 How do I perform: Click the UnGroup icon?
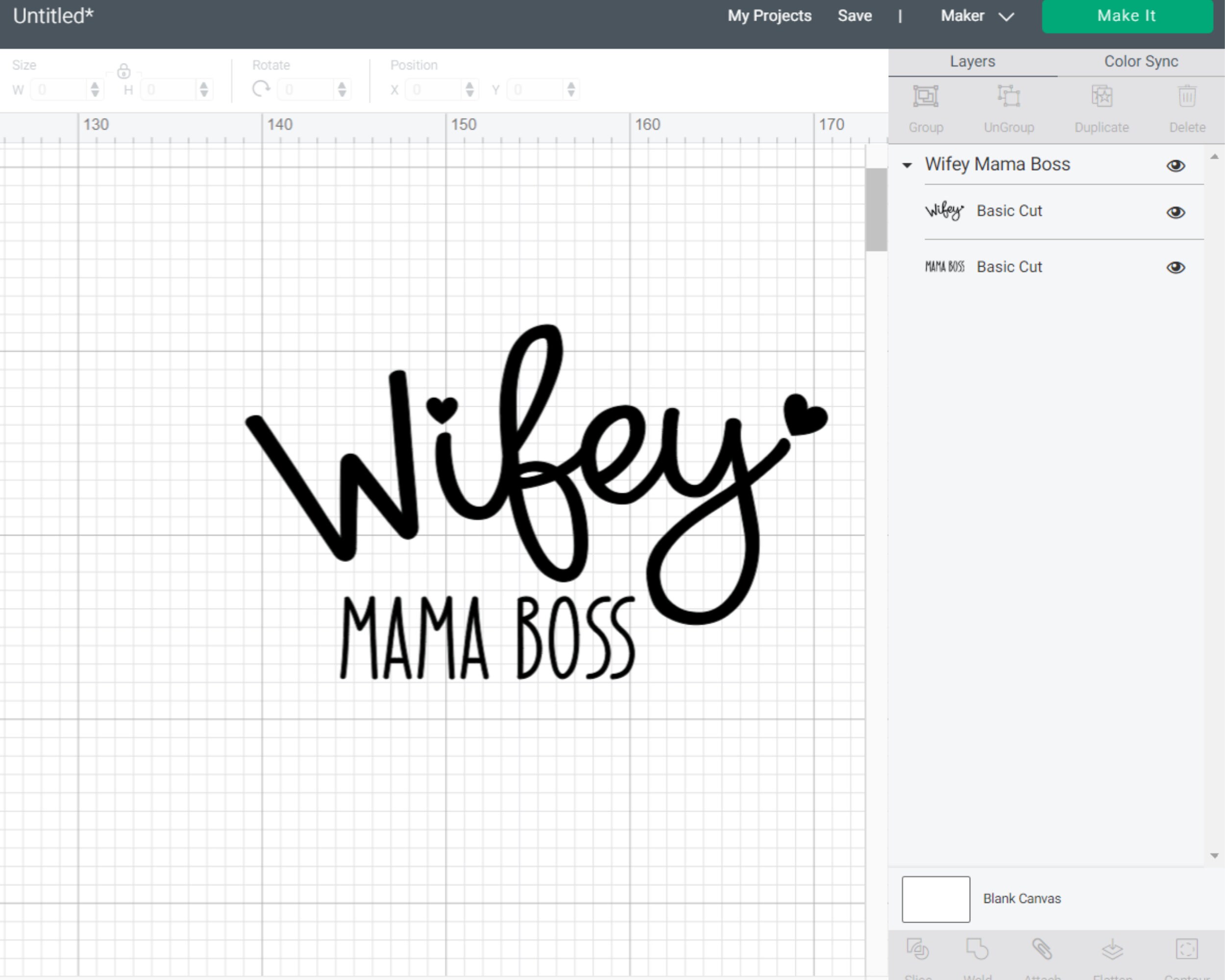[1008, 96]
